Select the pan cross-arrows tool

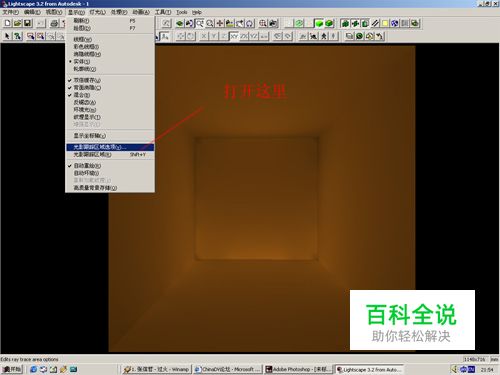[220, 23]
